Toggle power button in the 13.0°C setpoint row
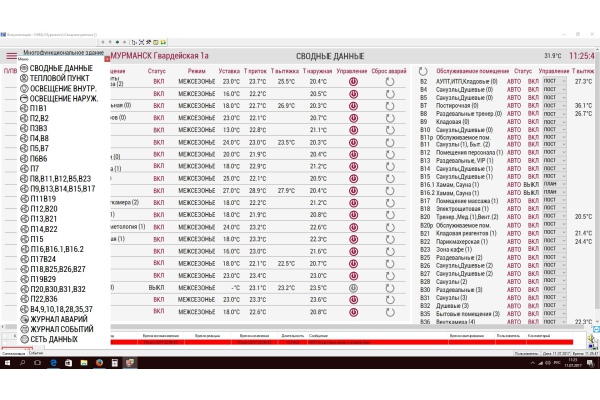The height and width of the screenshot is (400, 600). (x=352, y=130)
